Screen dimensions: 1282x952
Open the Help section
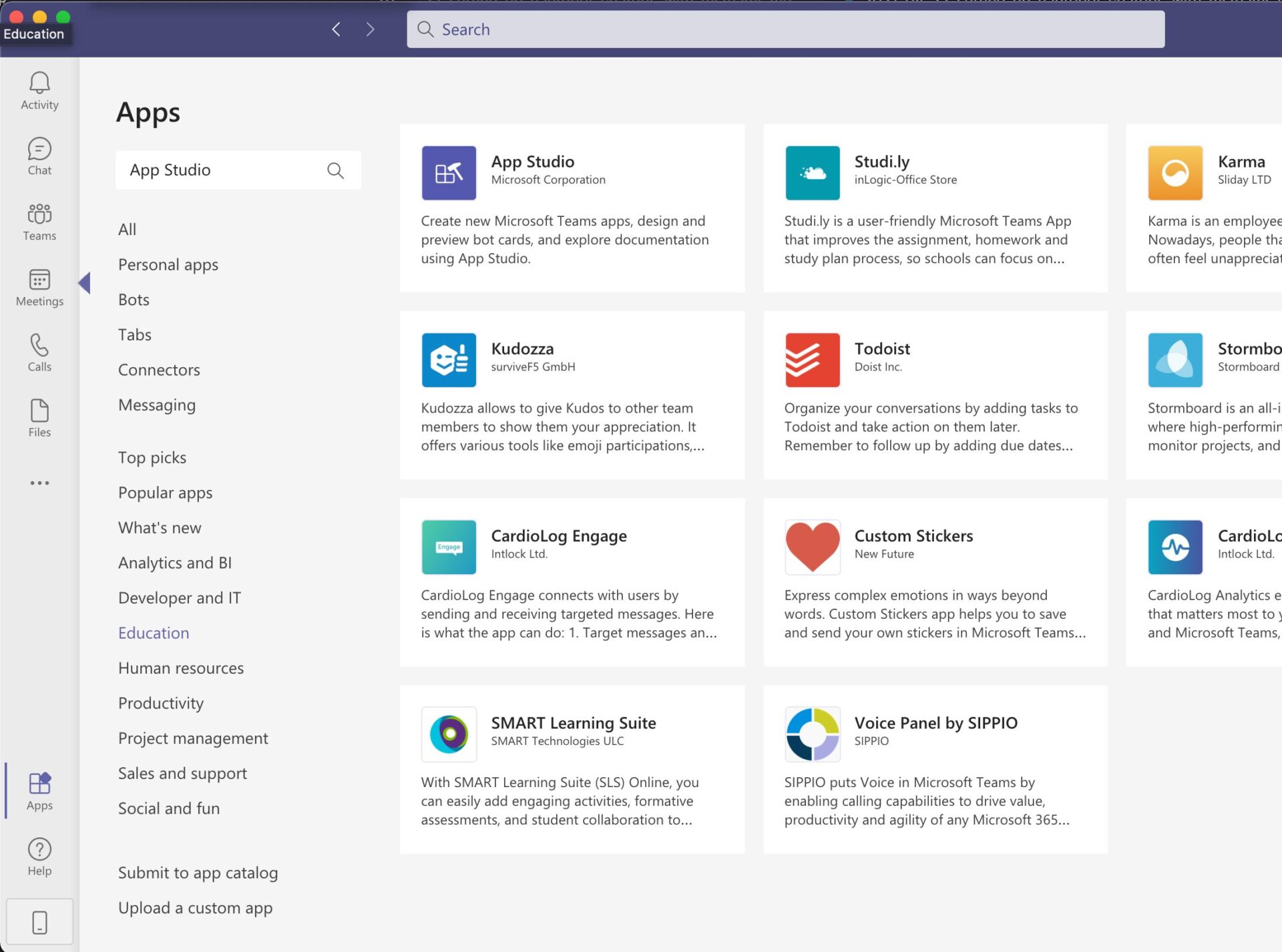tap(39, 855)
